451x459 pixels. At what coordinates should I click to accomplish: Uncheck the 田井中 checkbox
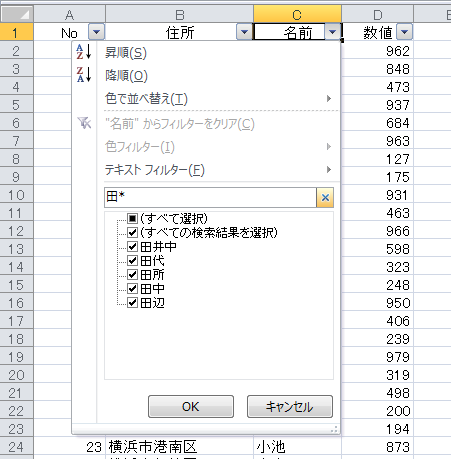pos(132,247)
